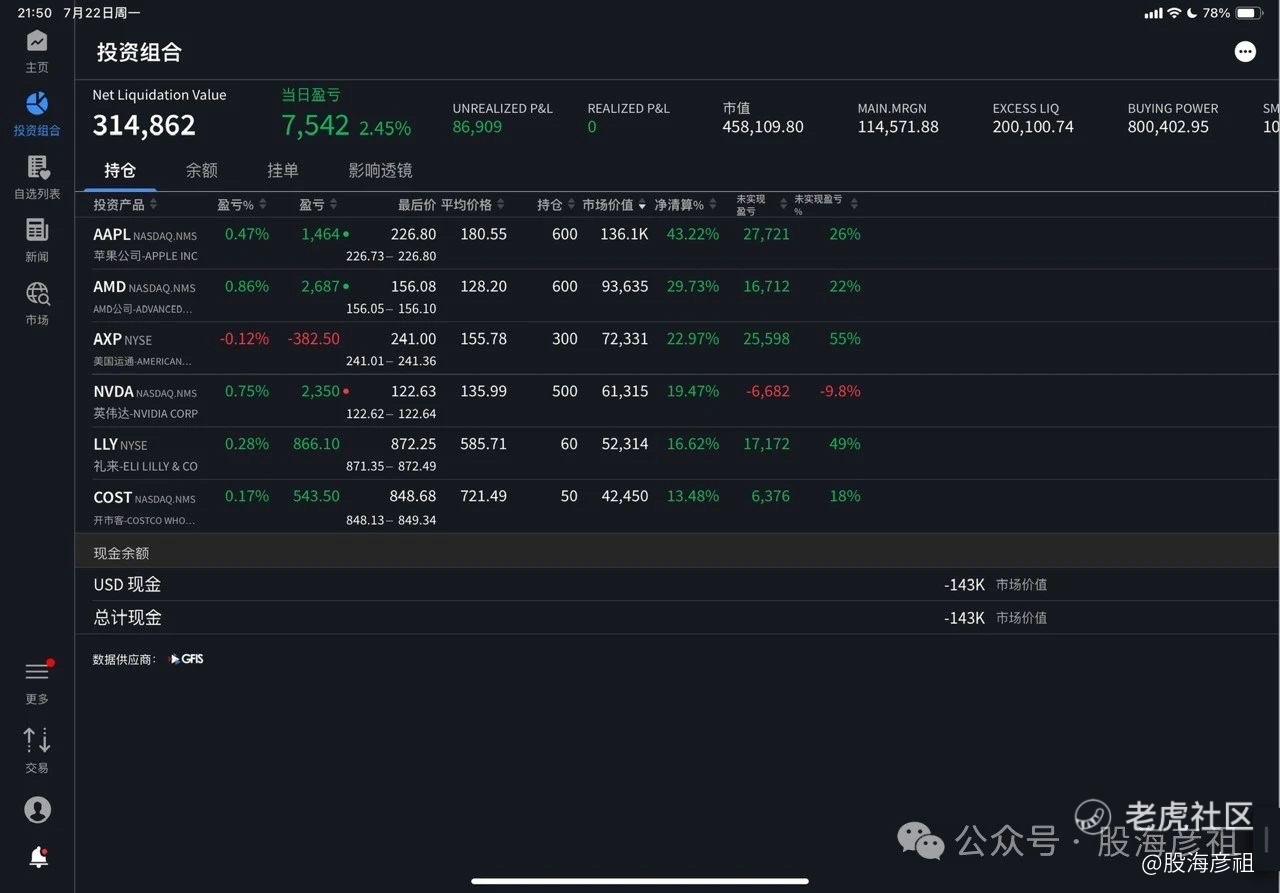Open the 自选列表 watchlist icon
This screenshot has width=1280, height=893.
coord(37,167)
